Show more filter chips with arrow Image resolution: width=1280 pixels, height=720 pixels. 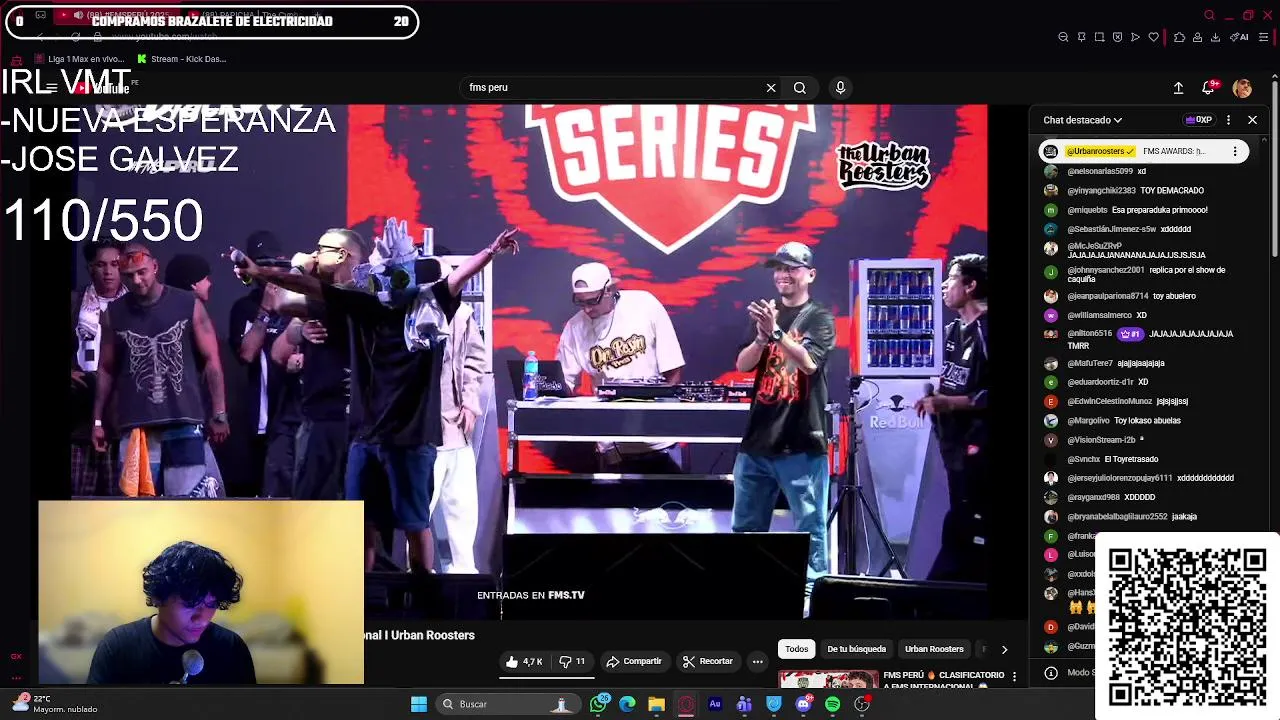[1004, 649]
